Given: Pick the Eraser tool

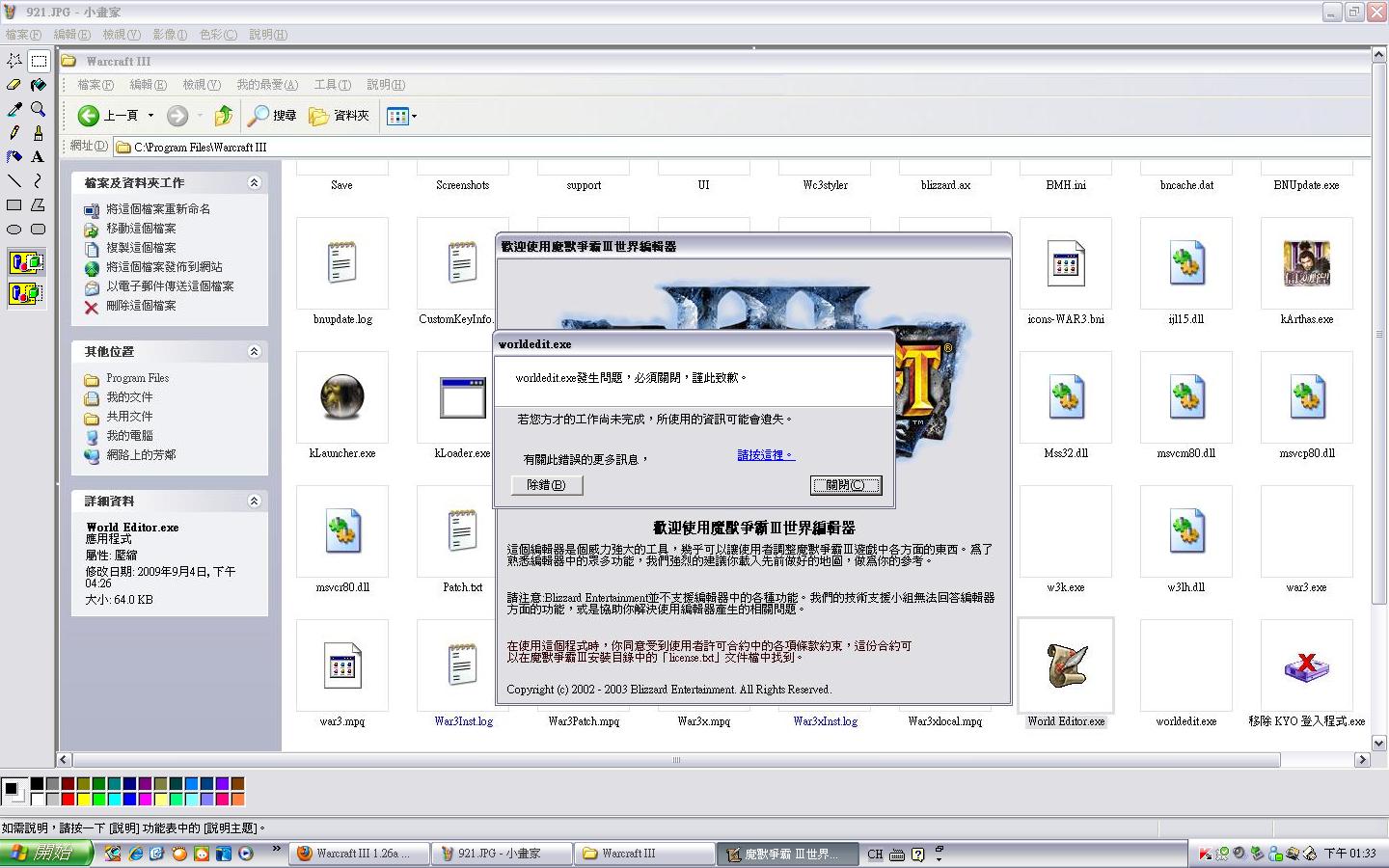Looking at the screenshot, I should click(14, 85).
